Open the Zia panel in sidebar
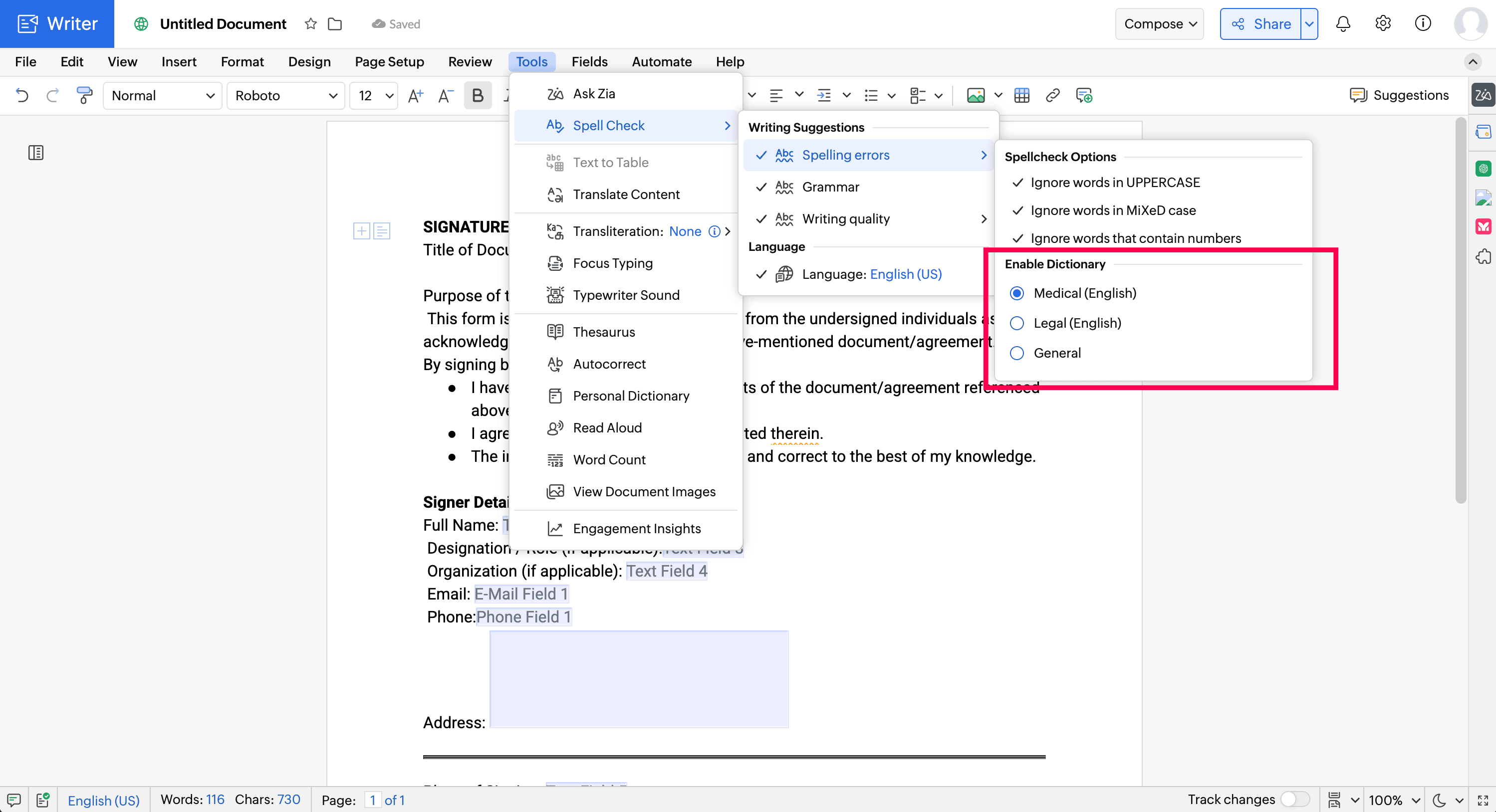1496x812 pixels. [x=1483, y=95]
